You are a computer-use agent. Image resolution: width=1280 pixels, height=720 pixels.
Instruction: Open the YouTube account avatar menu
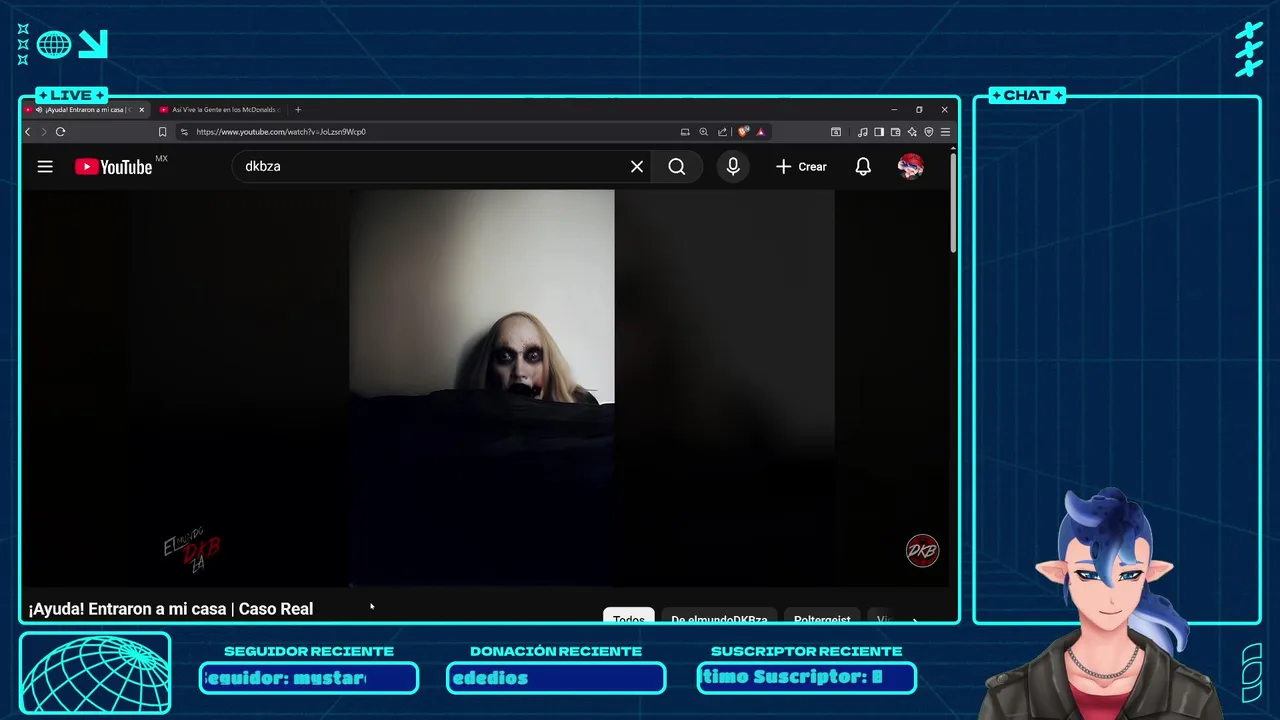pyautogui.click(x=910, y=167)
